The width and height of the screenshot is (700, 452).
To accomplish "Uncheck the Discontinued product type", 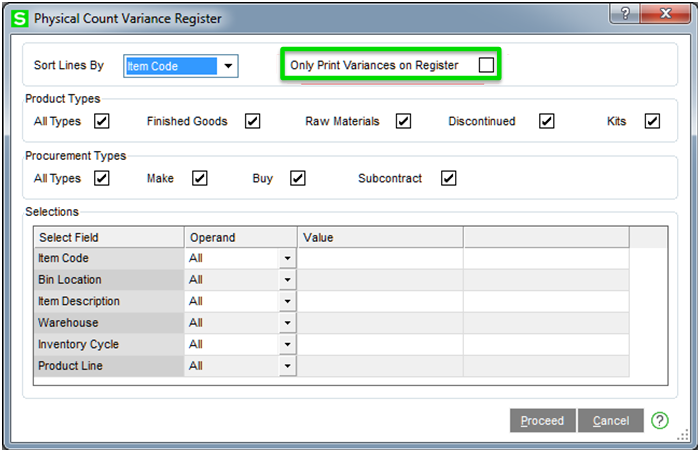I will pos(546,121).
